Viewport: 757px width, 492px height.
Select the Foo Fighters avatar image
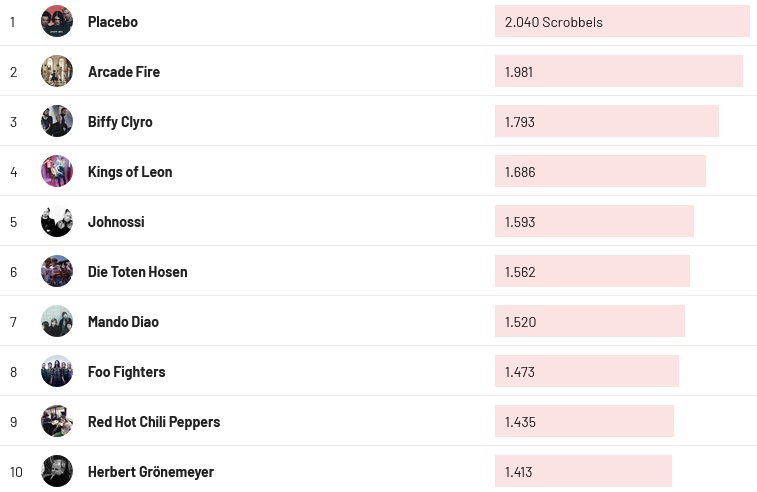tap(57, 371)
